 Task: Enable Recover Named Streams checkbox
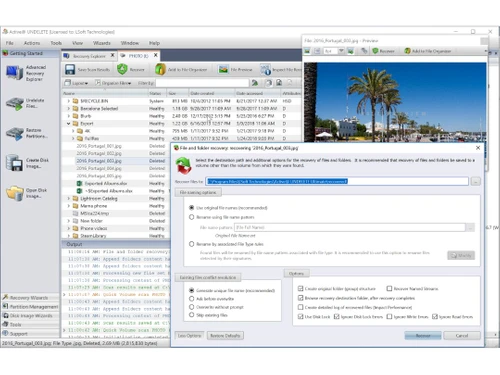click(x=389, y=288)
